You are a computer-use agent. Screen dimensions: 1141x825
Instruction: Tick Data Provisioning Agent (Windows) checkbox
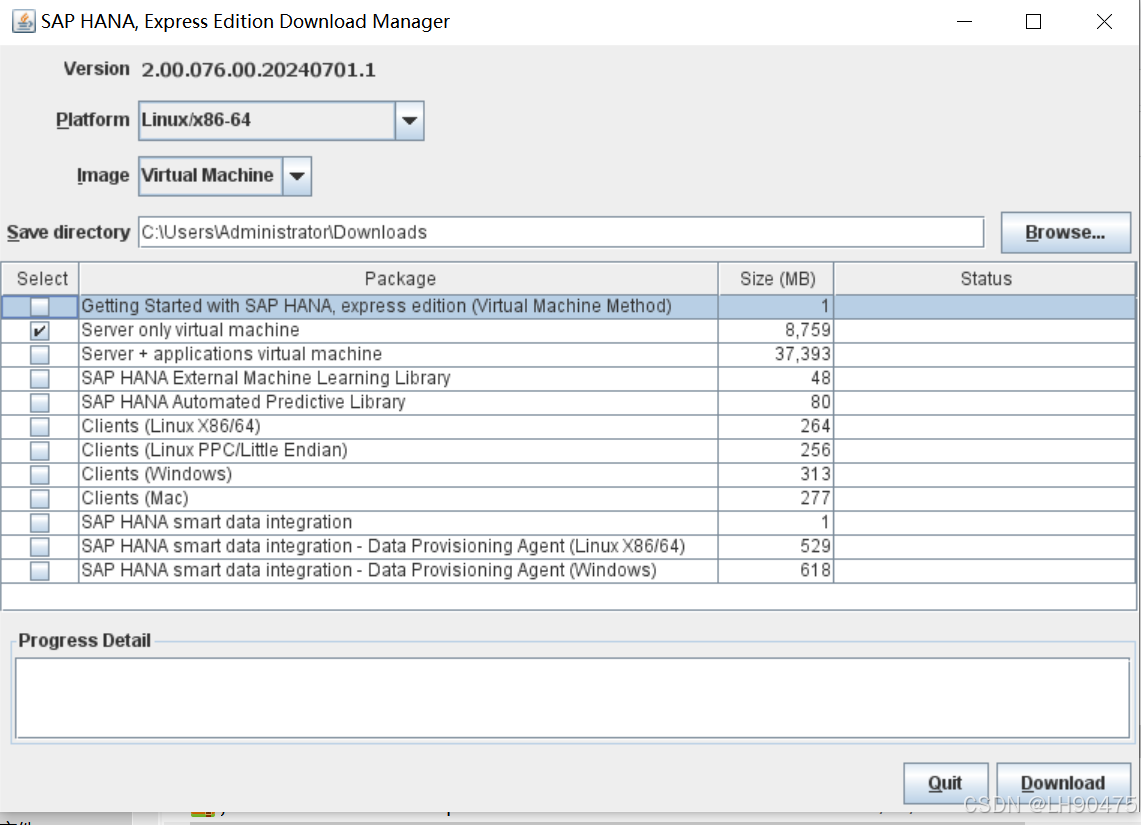(x=39, y=571)
